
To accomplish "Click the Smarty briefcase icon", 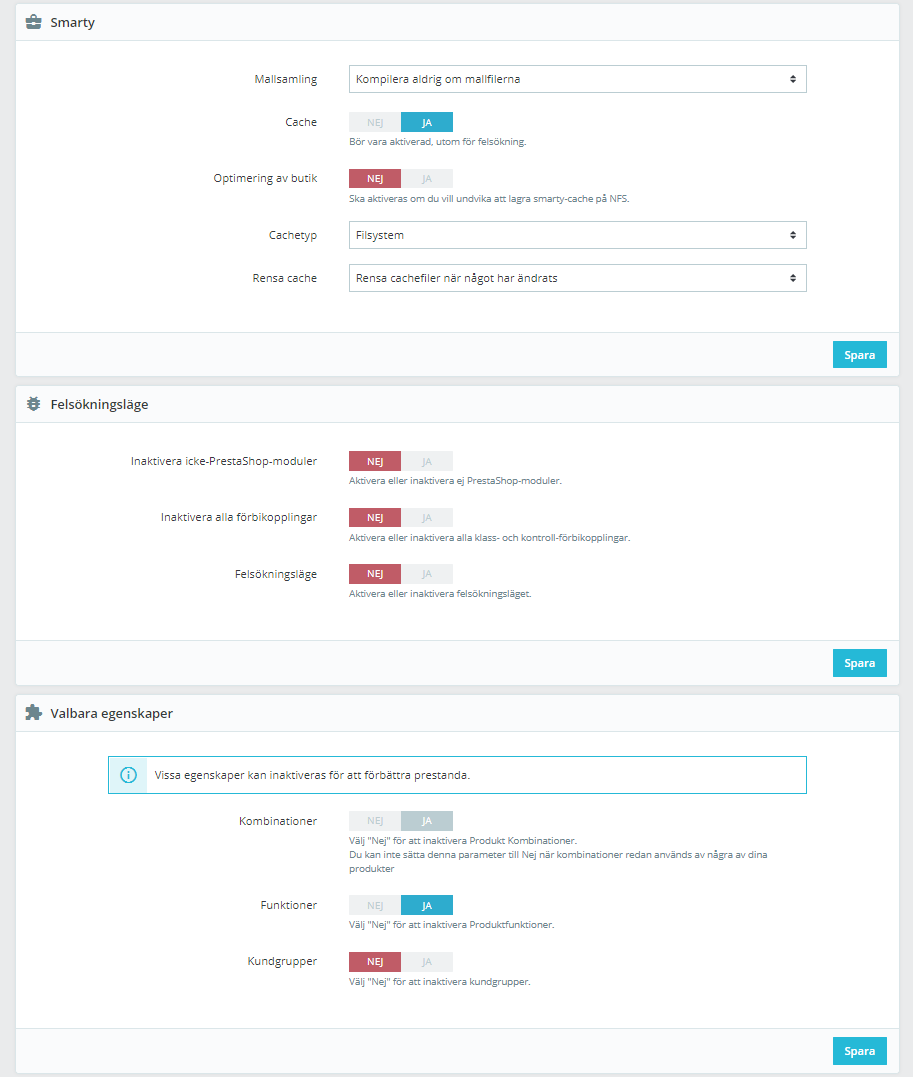I will point(33,22).
